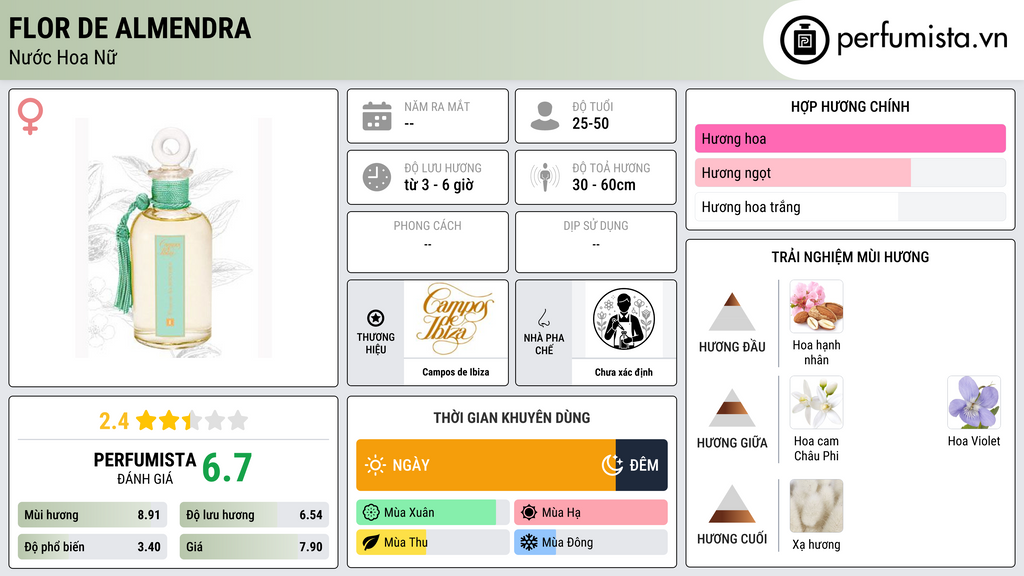Click the star rating icons beside 2.4

192,420
